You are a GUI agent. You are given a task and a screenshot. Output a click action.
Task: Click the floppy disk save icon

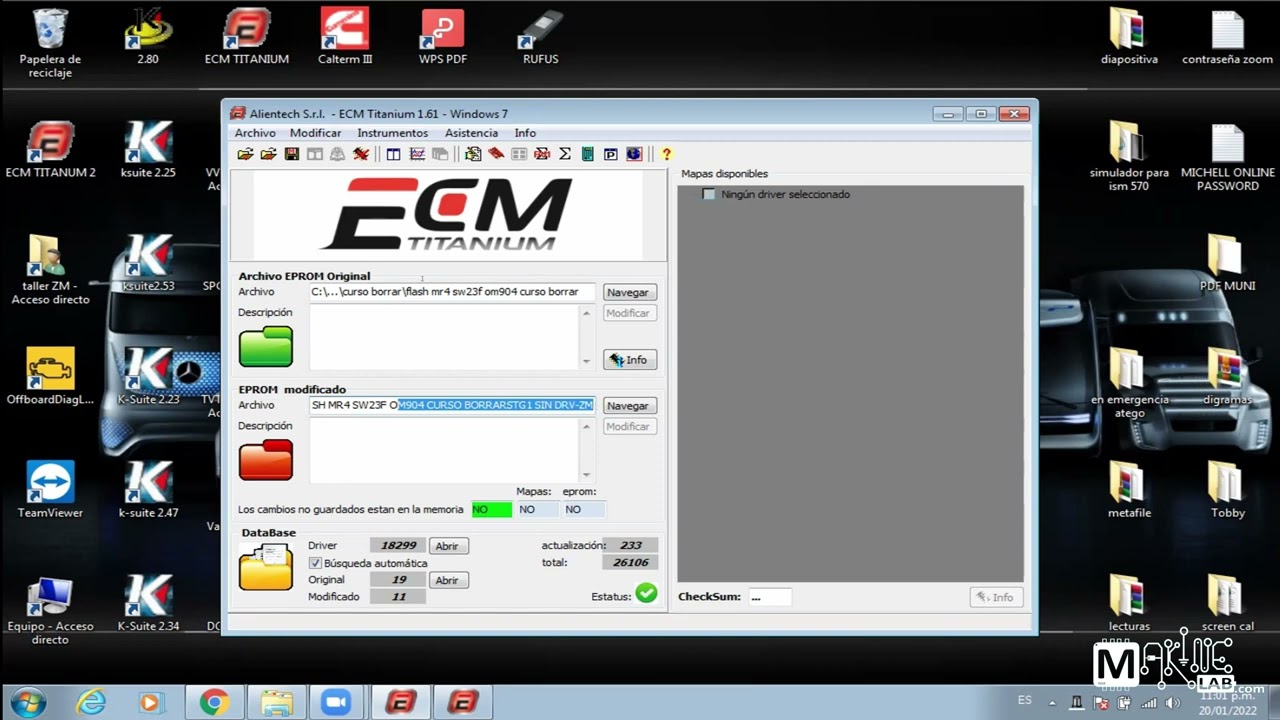(292, 154)
